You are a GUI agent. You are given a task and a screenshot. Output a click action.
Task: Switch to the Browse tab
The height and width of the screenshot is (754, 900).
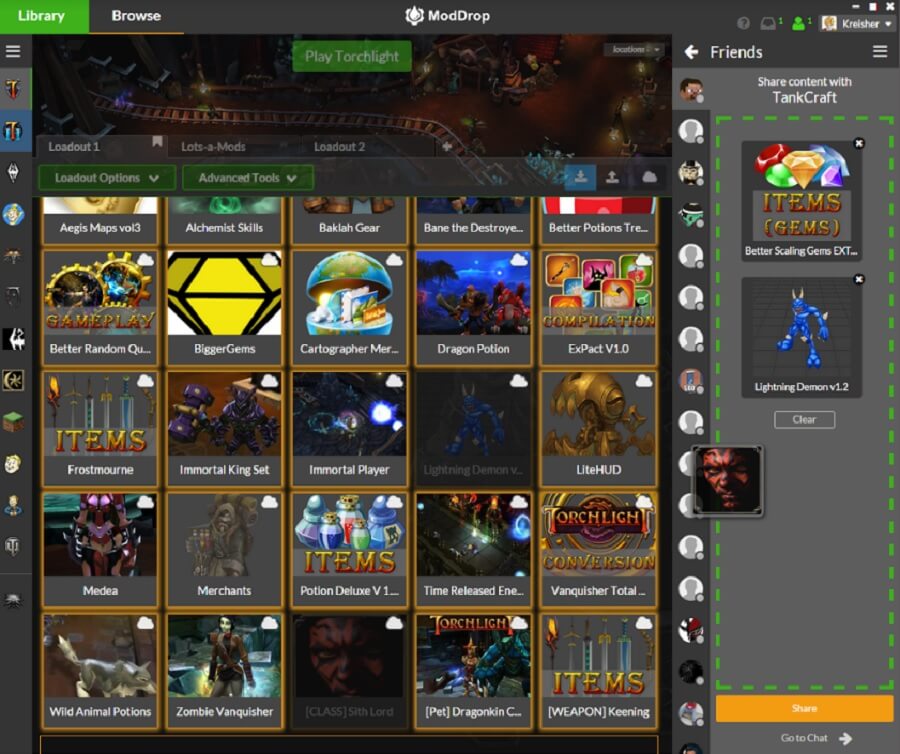(136, 16)
